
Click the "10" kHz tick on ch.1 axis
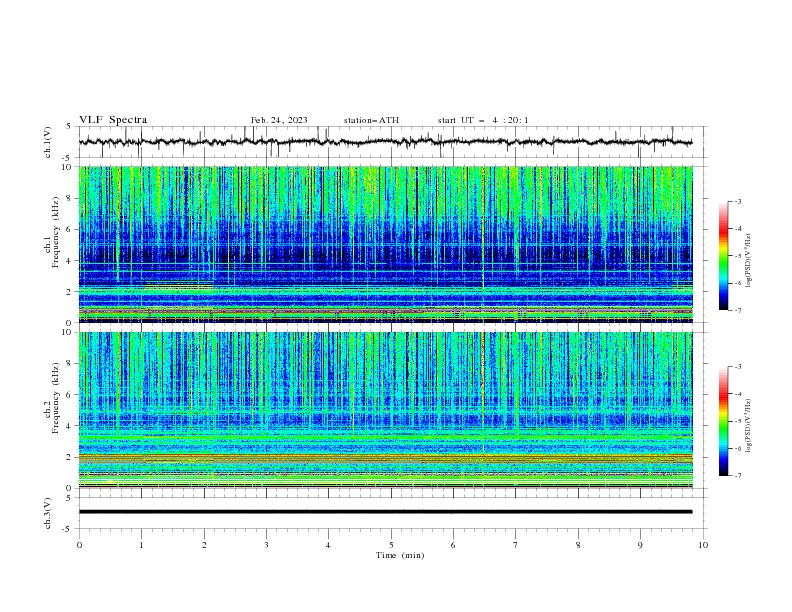click(x=67, y=167)
